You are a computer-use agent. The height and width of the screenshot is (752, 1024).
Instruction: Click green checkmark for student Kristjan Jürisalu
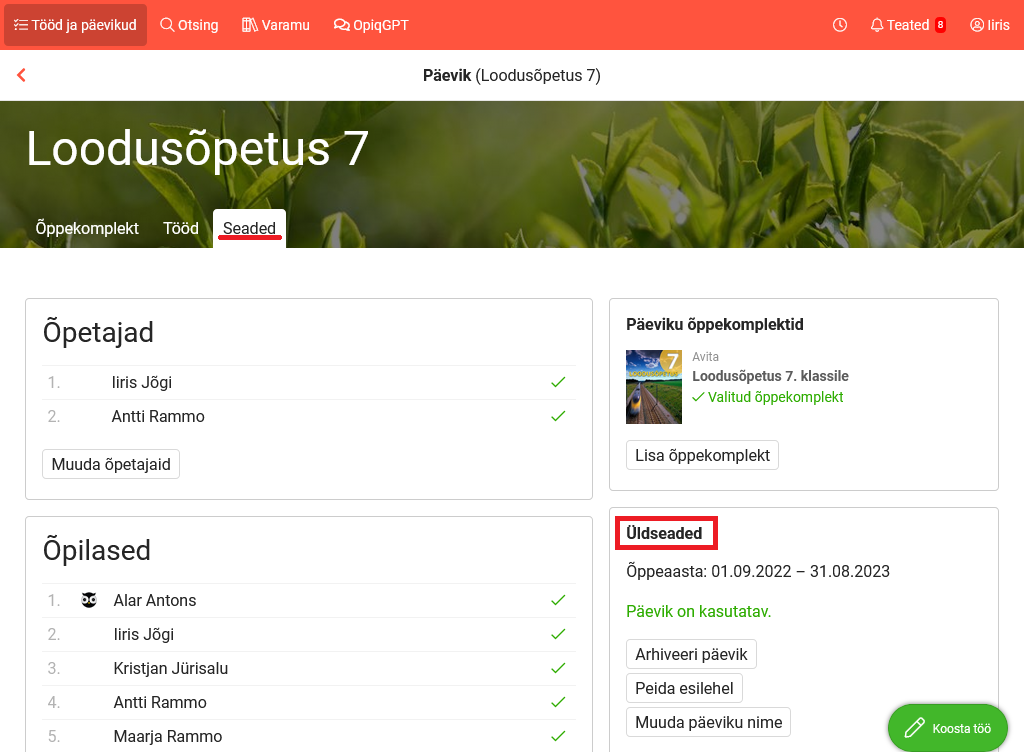click(558, 668)
